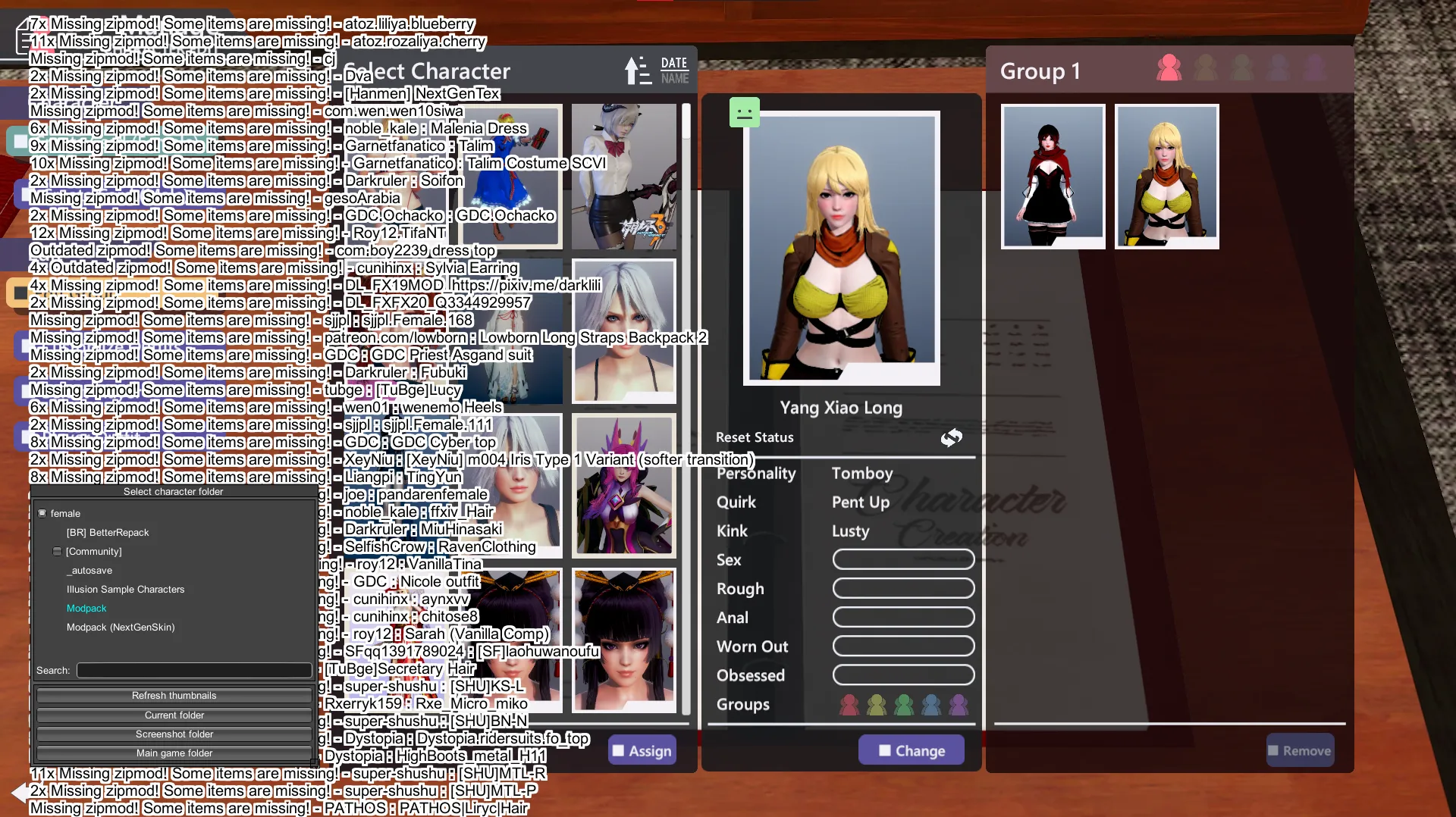
Task: Click the Reset Status refresh icon
Action: 951,437
